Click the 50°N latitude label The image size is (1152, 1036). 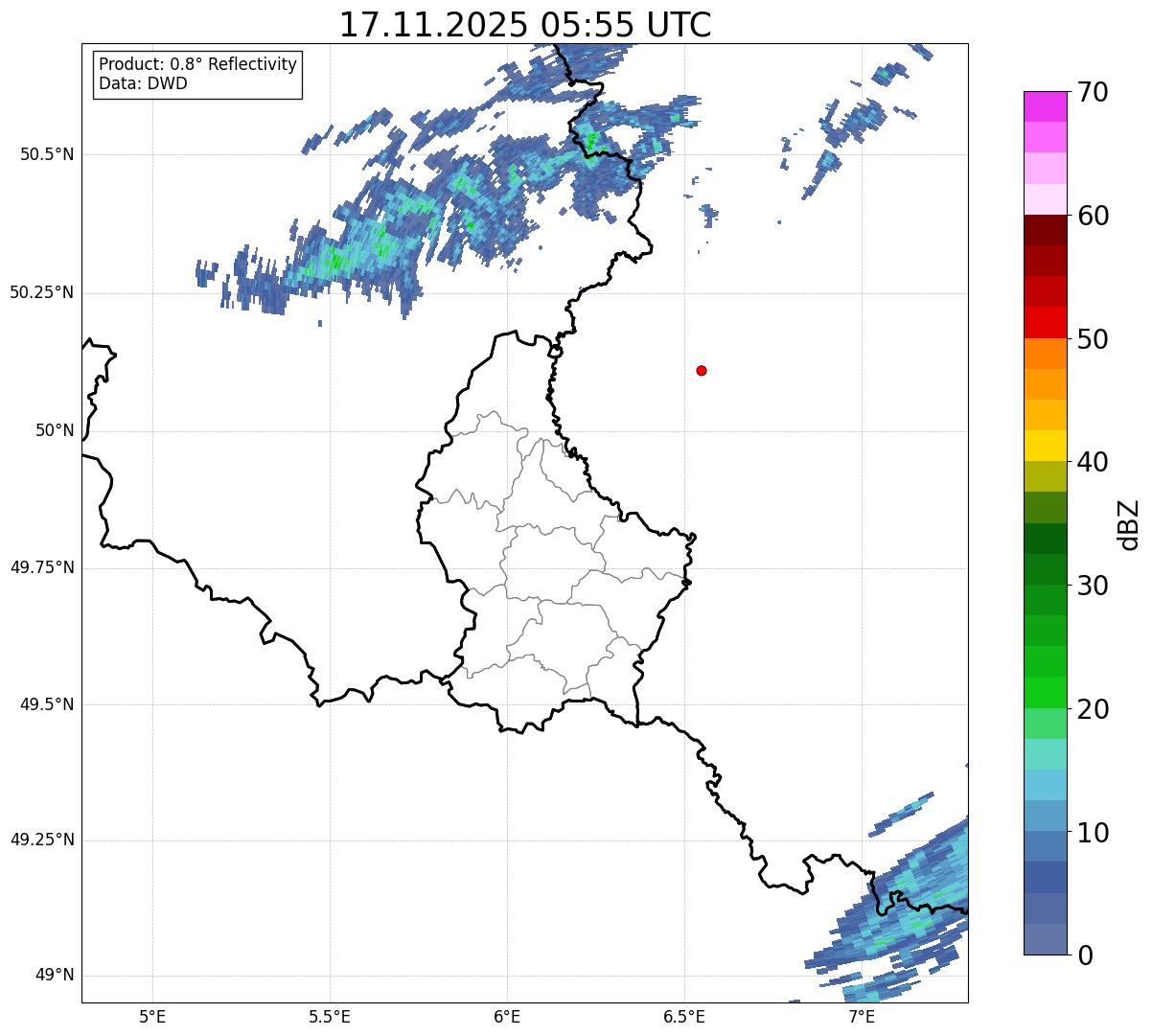click(x=55, y=430)
